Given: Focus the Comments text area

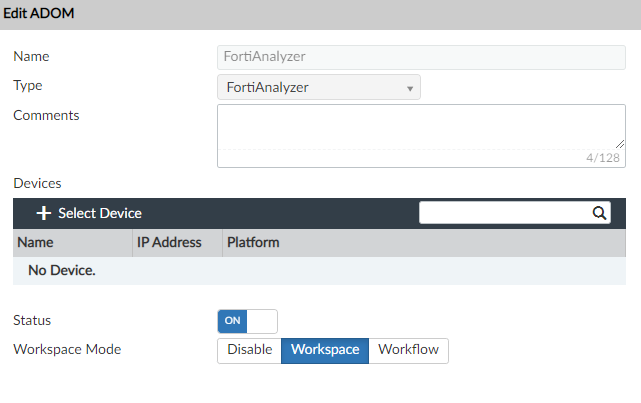Looking at the screenshot, I should tap(420, 126).
